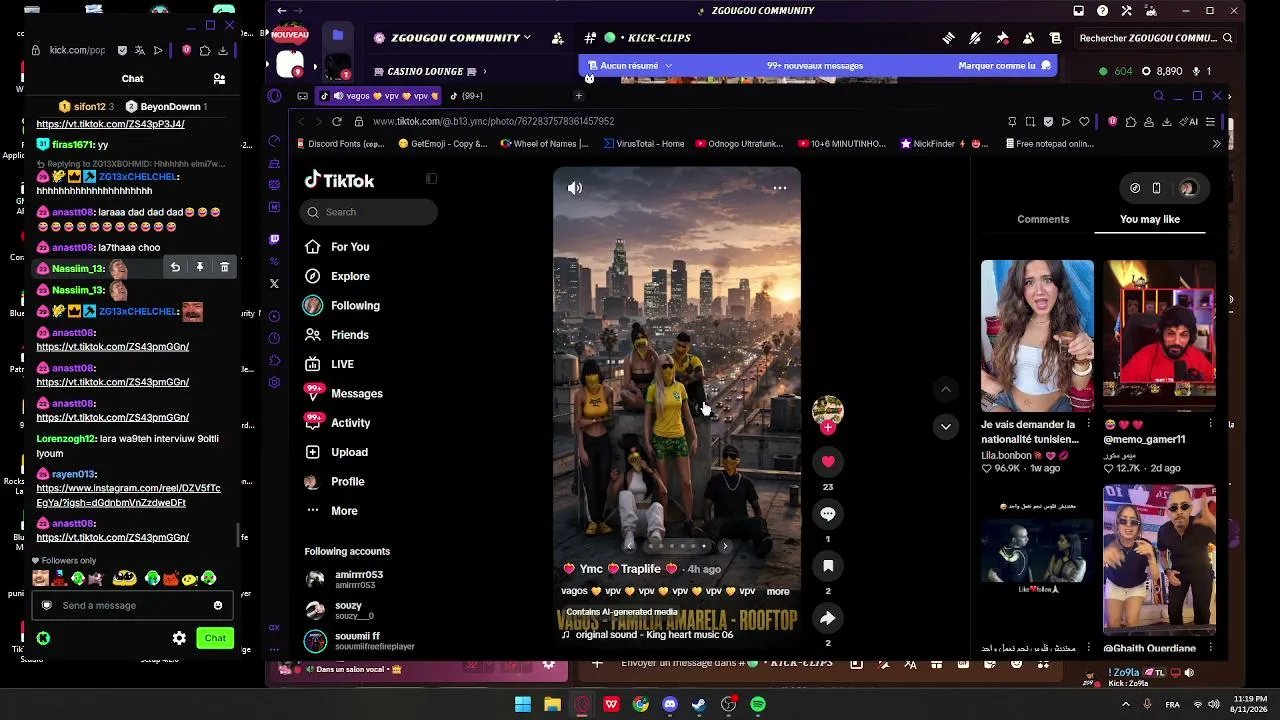
Task: Reload the TikTok page in the browser
Action: [337, 122]
